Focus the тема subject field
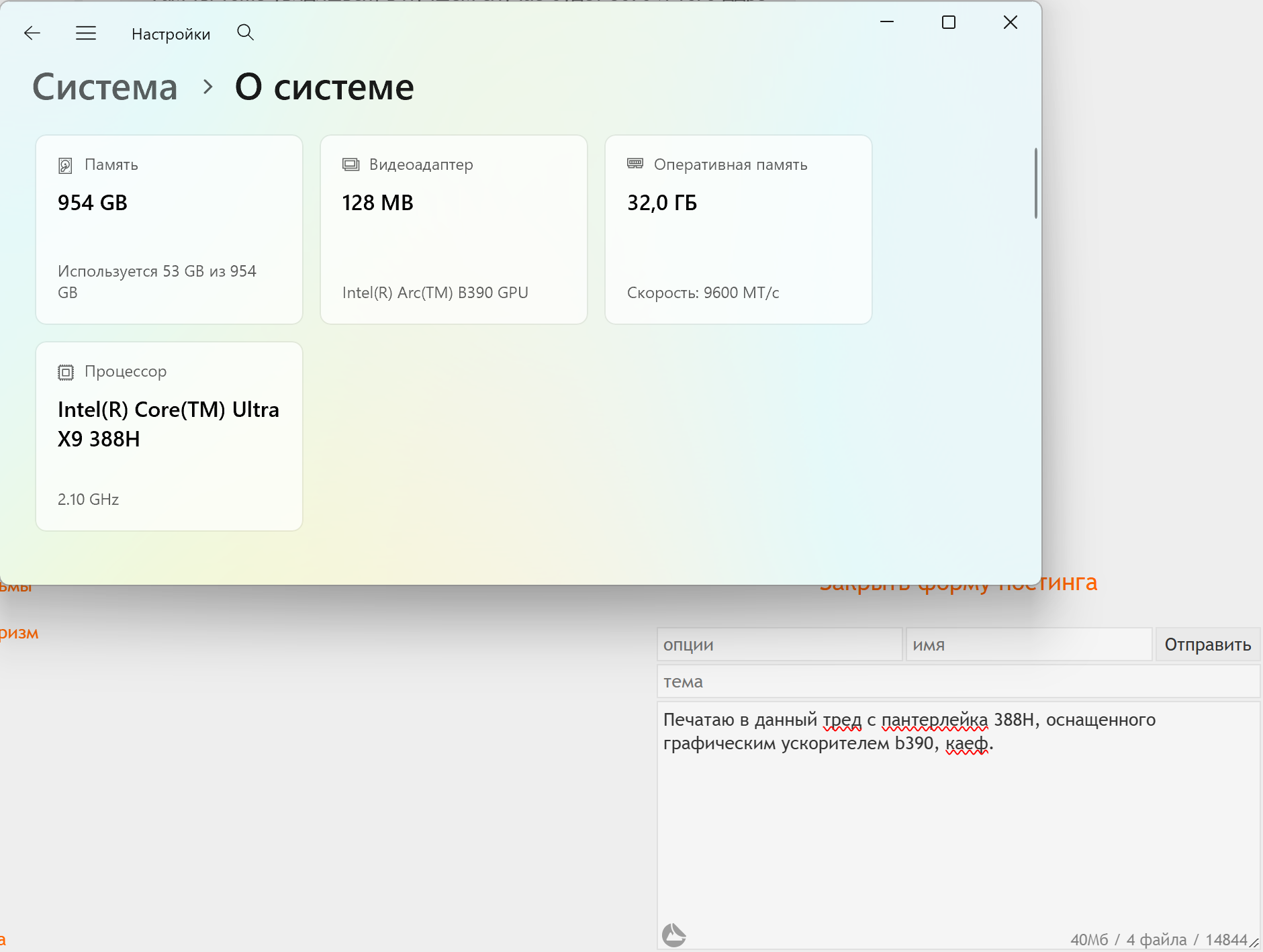This screenshot has width=1263, height=952. click(x=958, y=681)
